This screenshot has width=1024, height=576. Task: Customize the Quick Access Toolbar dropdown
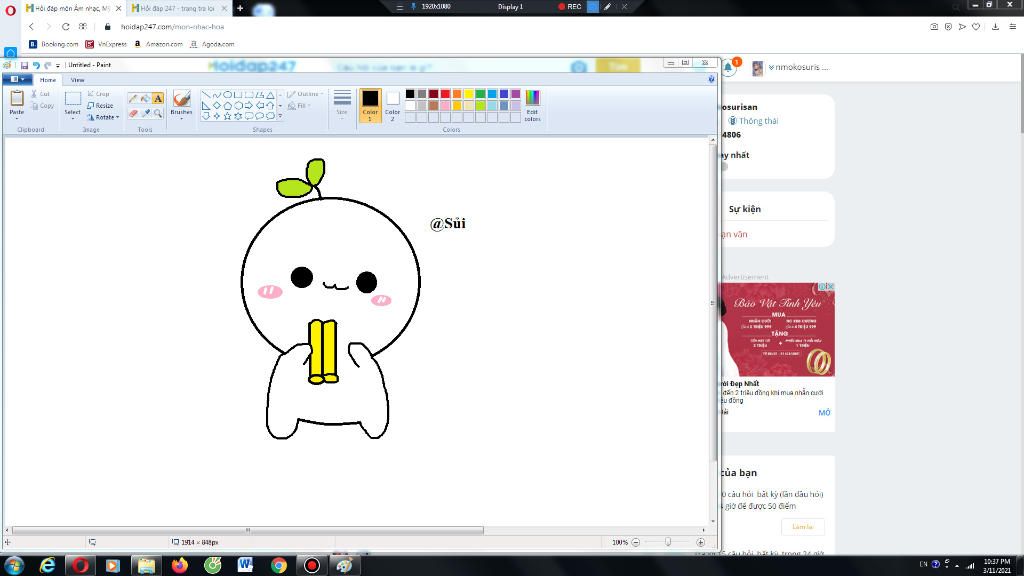(x=58, y=65)
